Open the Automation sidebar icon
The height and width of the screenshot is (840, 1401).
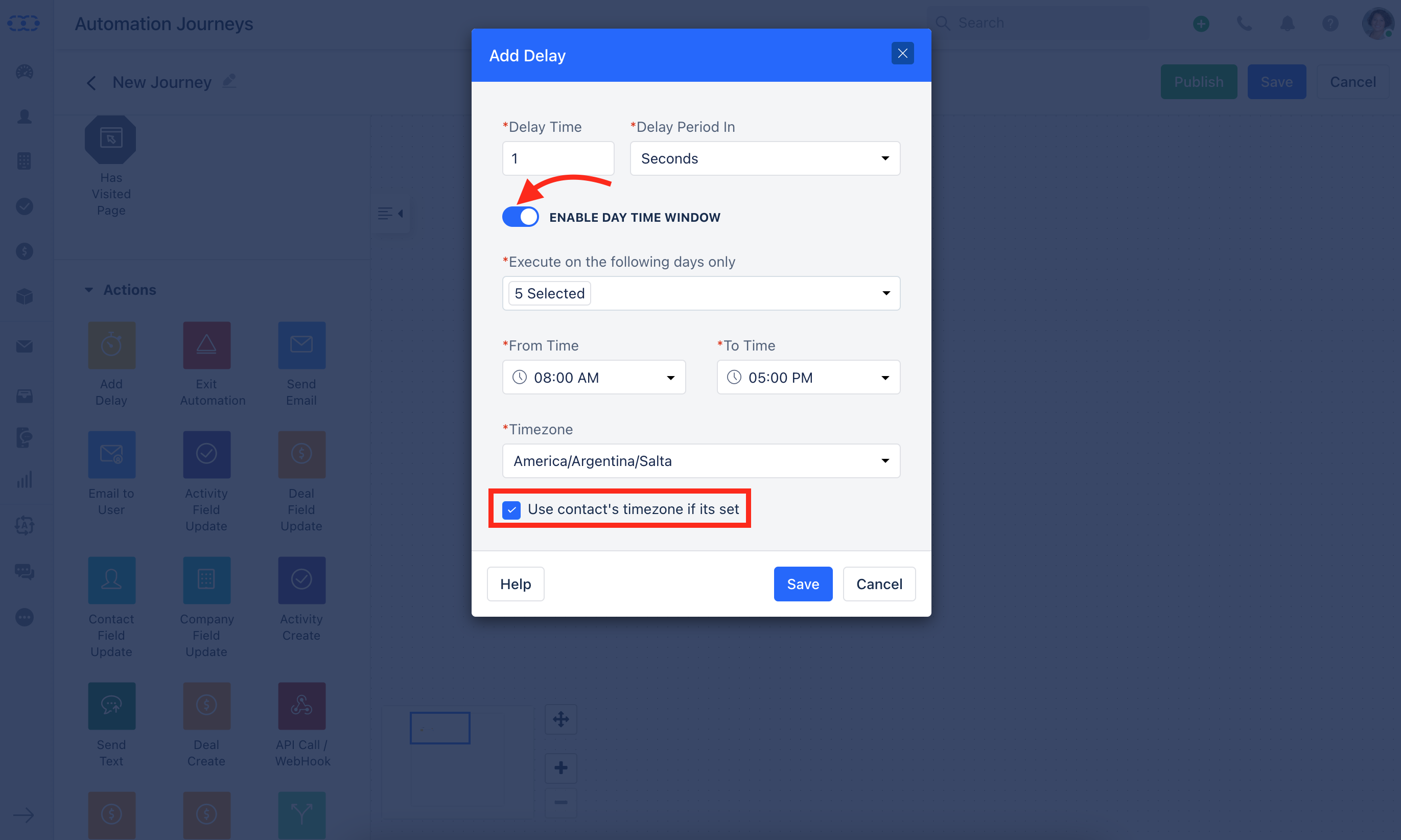[x=25, y=525]
